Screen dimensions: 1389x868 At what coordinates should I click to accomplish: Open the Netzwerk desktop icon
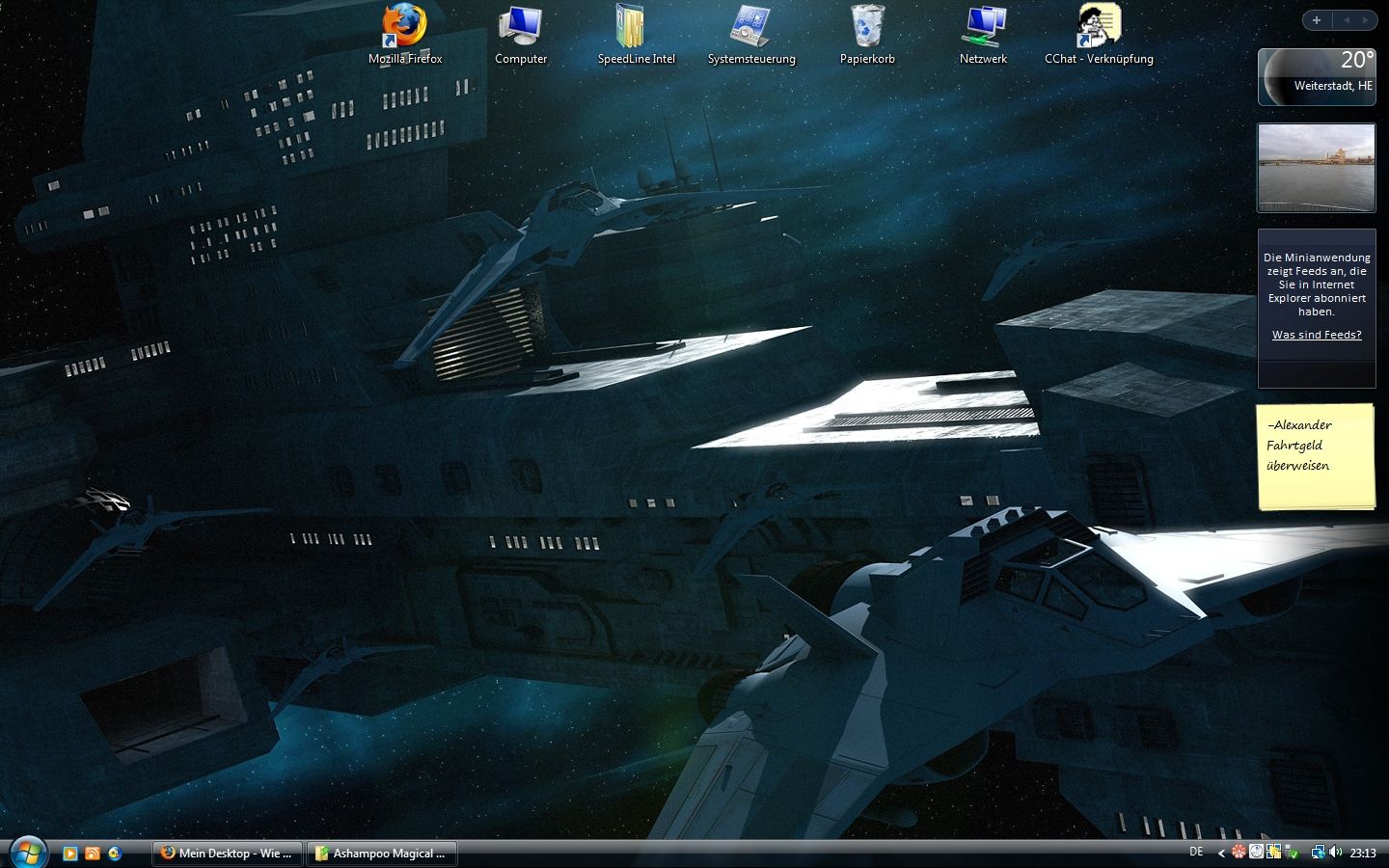click(983, 27)
